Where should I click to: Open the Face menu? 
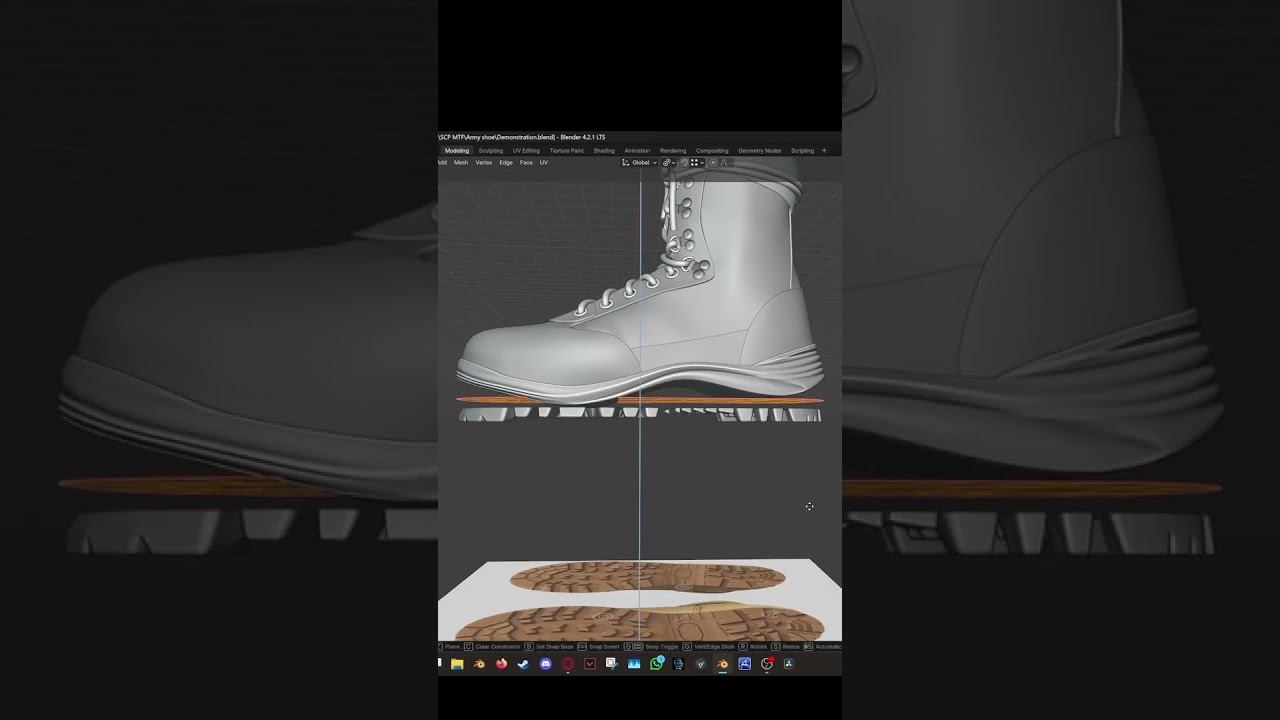tap(526, 162)
